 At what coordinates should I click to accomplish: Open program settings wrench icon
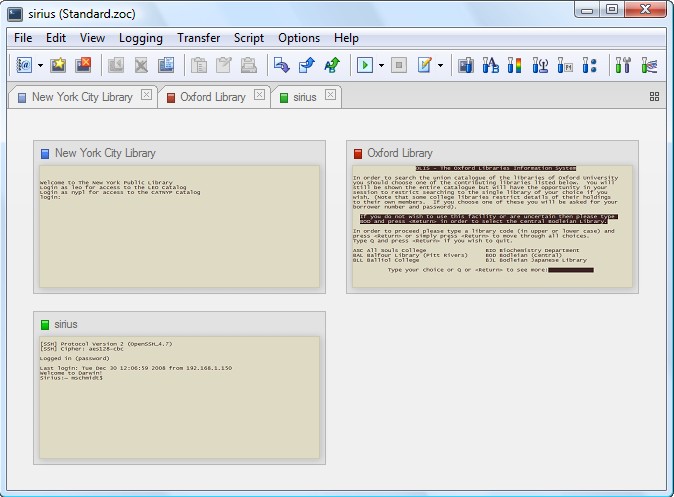pos(622,65)
